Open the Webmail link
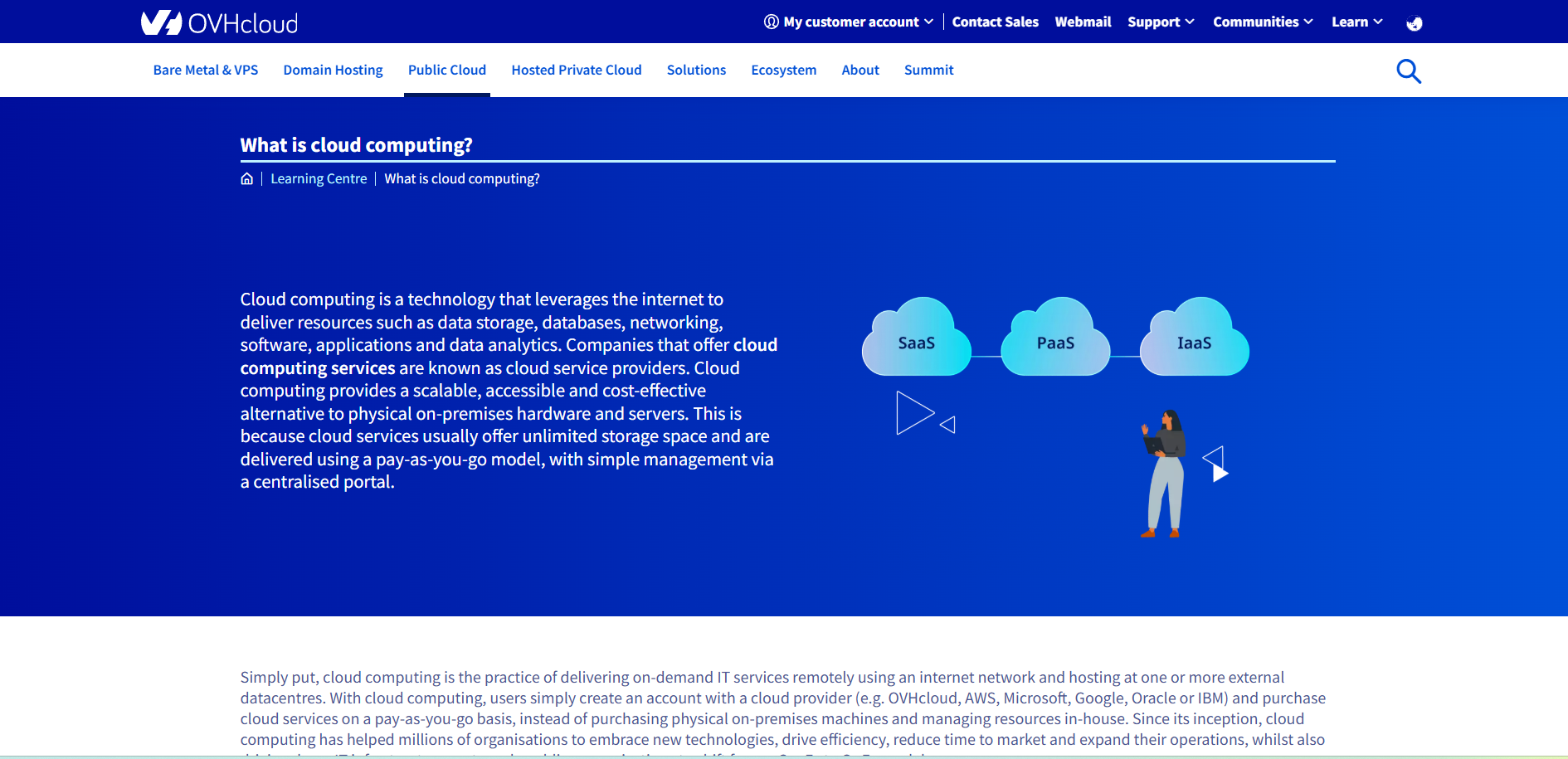Viewport: 1568px width, 759px height. (1083, 22)
